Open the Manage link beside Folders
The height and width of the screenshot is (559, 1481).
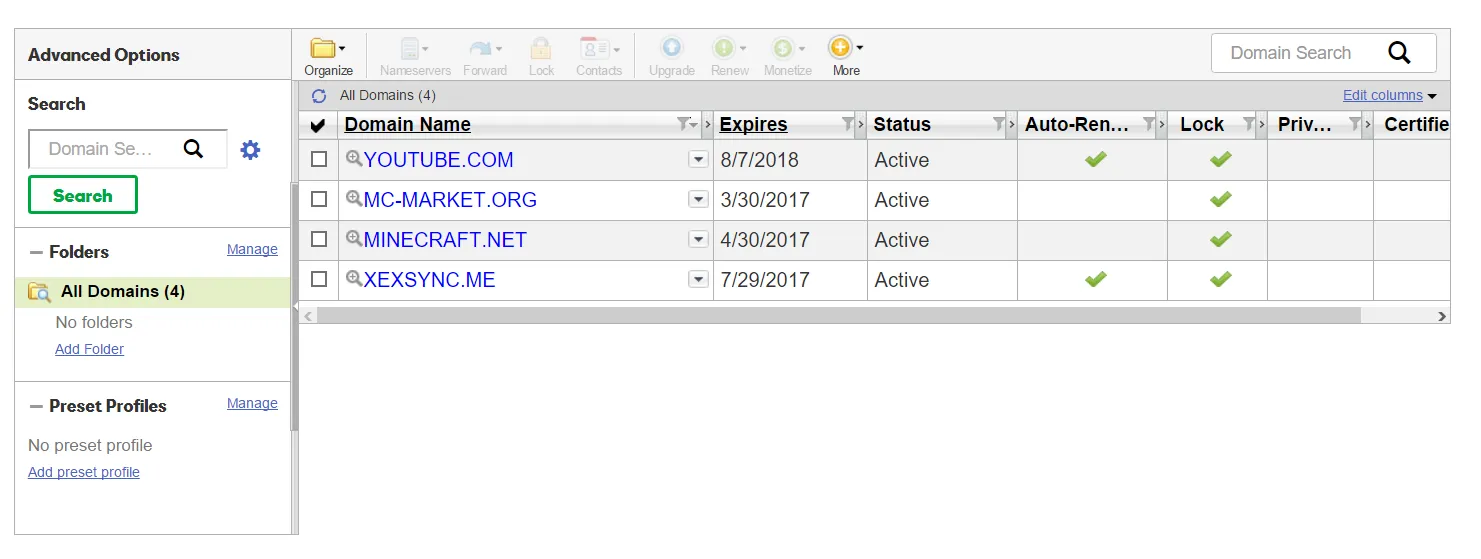252,249
